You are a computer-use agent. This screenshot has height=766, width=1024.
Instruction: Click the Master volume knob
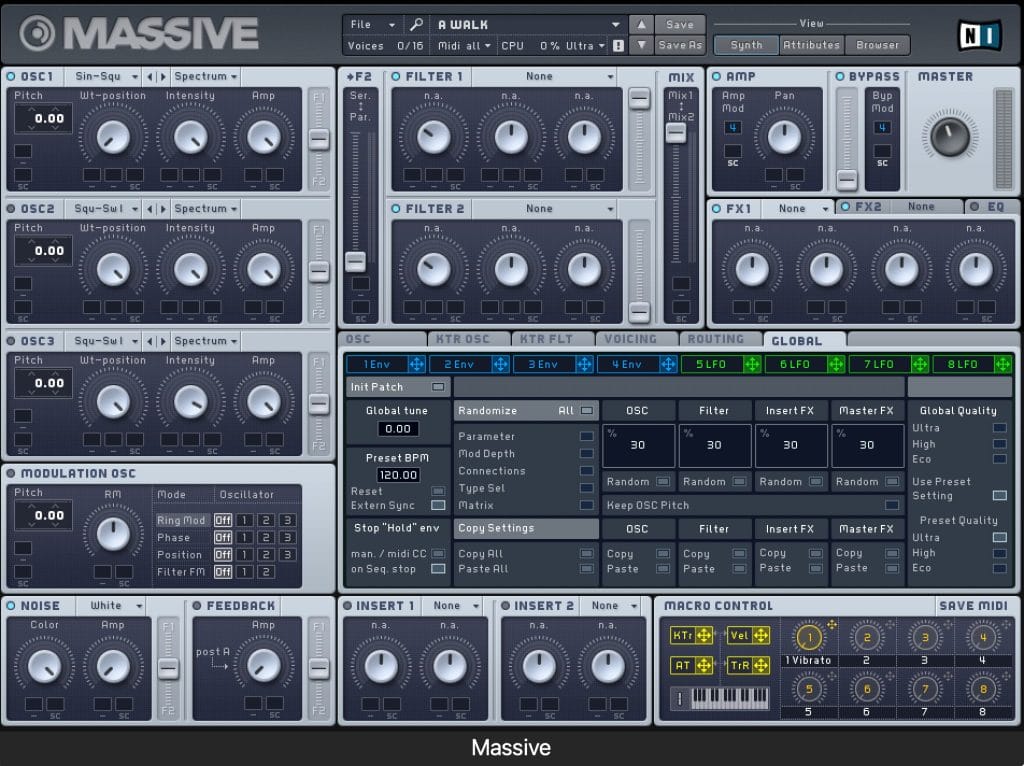[x=950, y=136]
